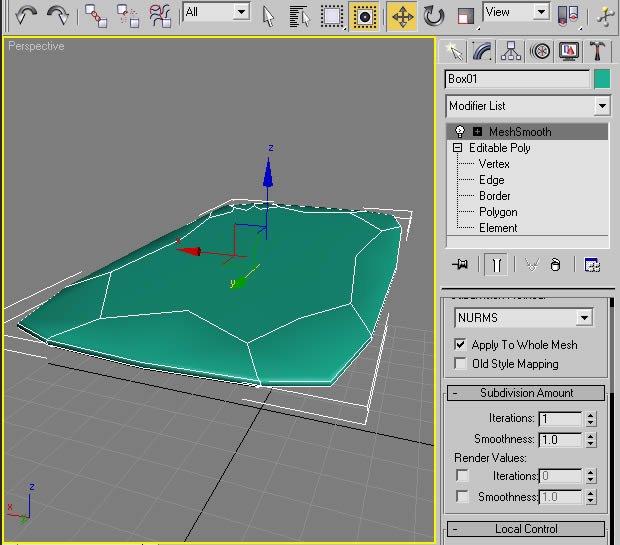Select the Select and Link tool

click(x=96, y=16)
